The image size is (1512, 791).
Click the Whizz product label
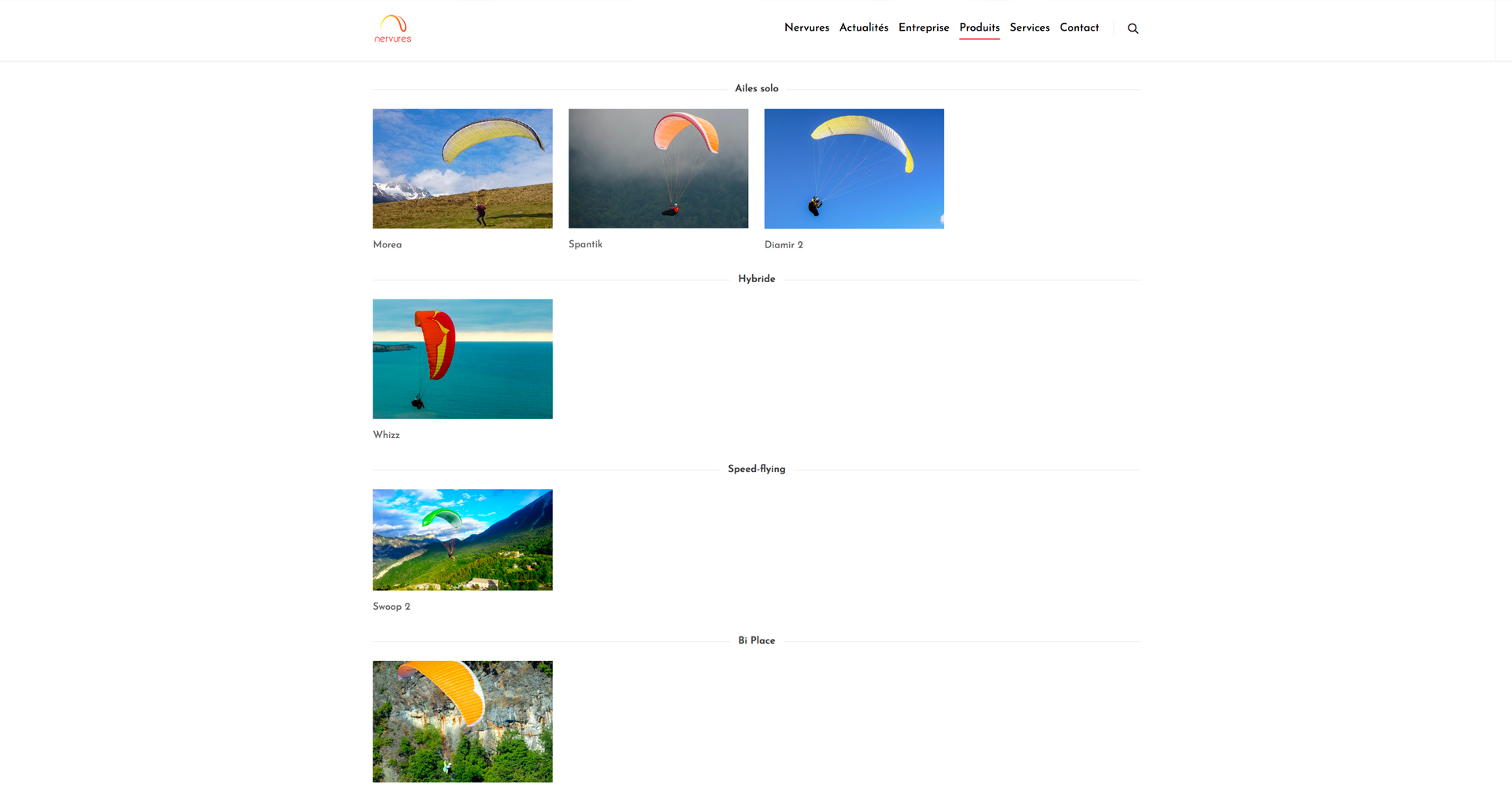point(386,435)
